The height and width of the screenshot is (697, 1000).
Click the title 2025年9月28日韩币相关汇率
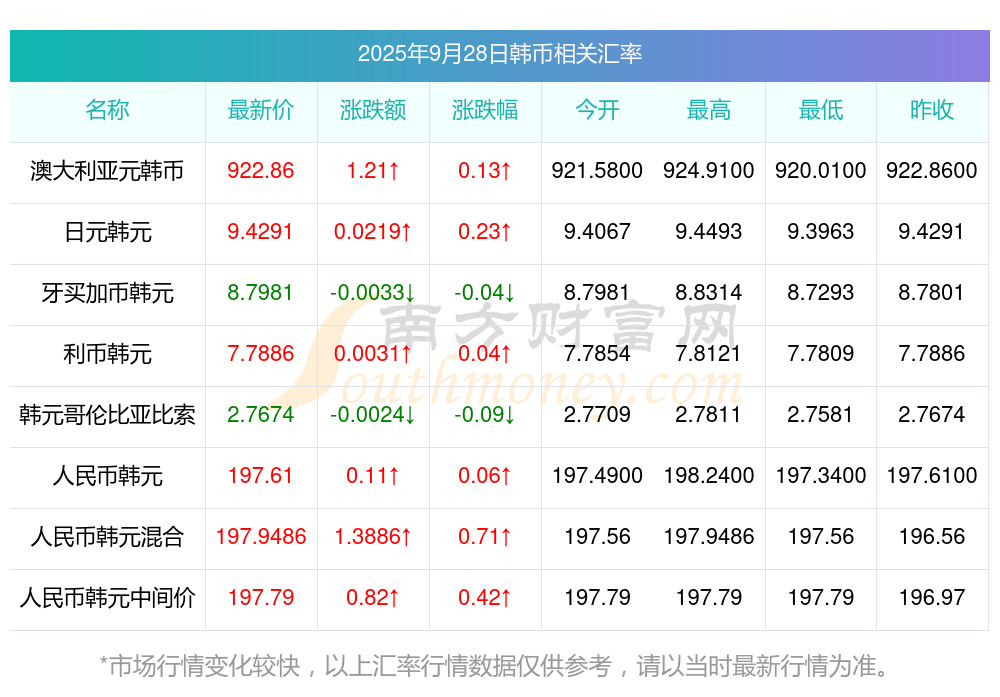coord(499,54)
